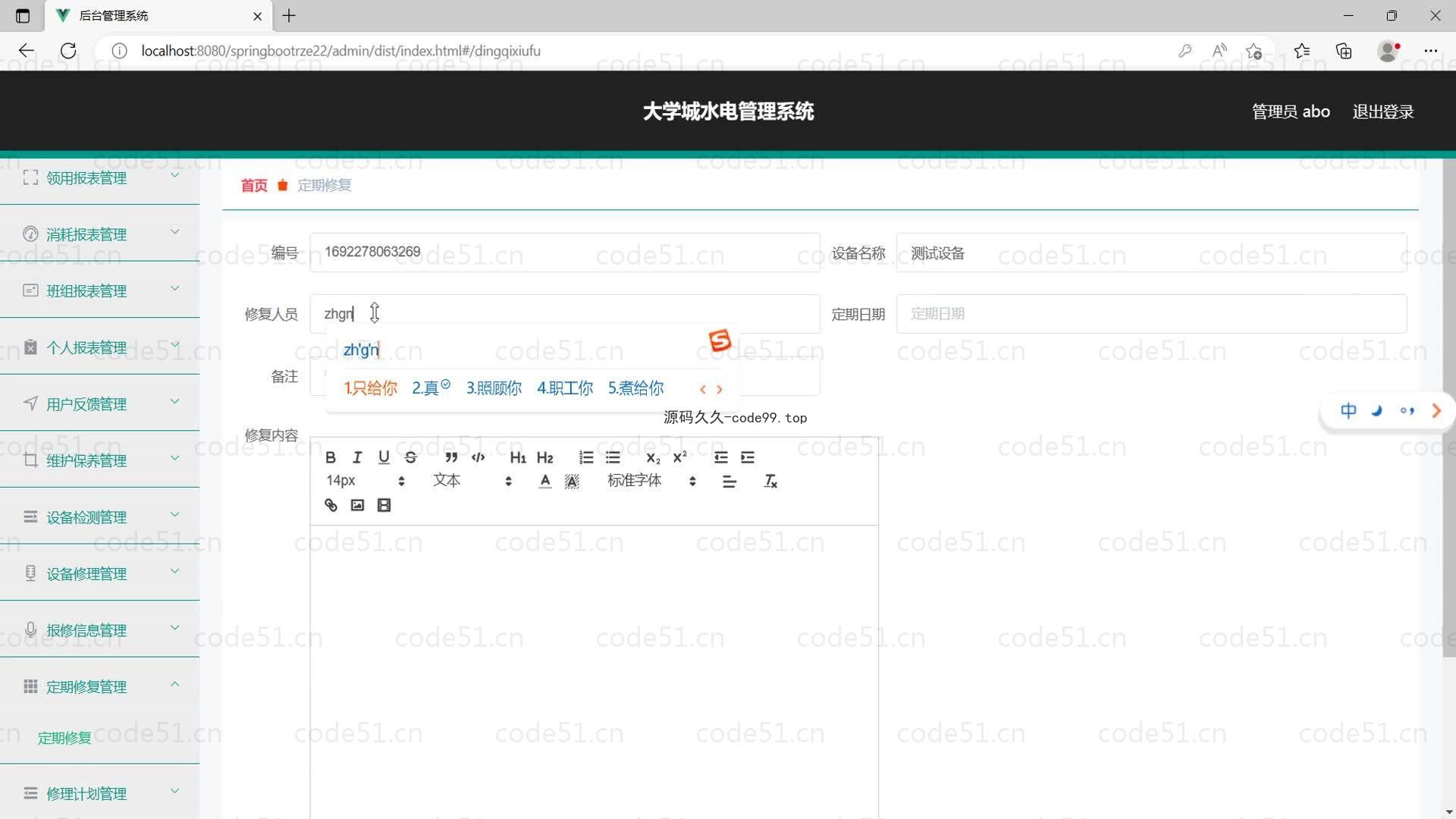Viewport: 1456px width, 819px height.
Task: Insert a video into editor
Action: click(384, 505)
